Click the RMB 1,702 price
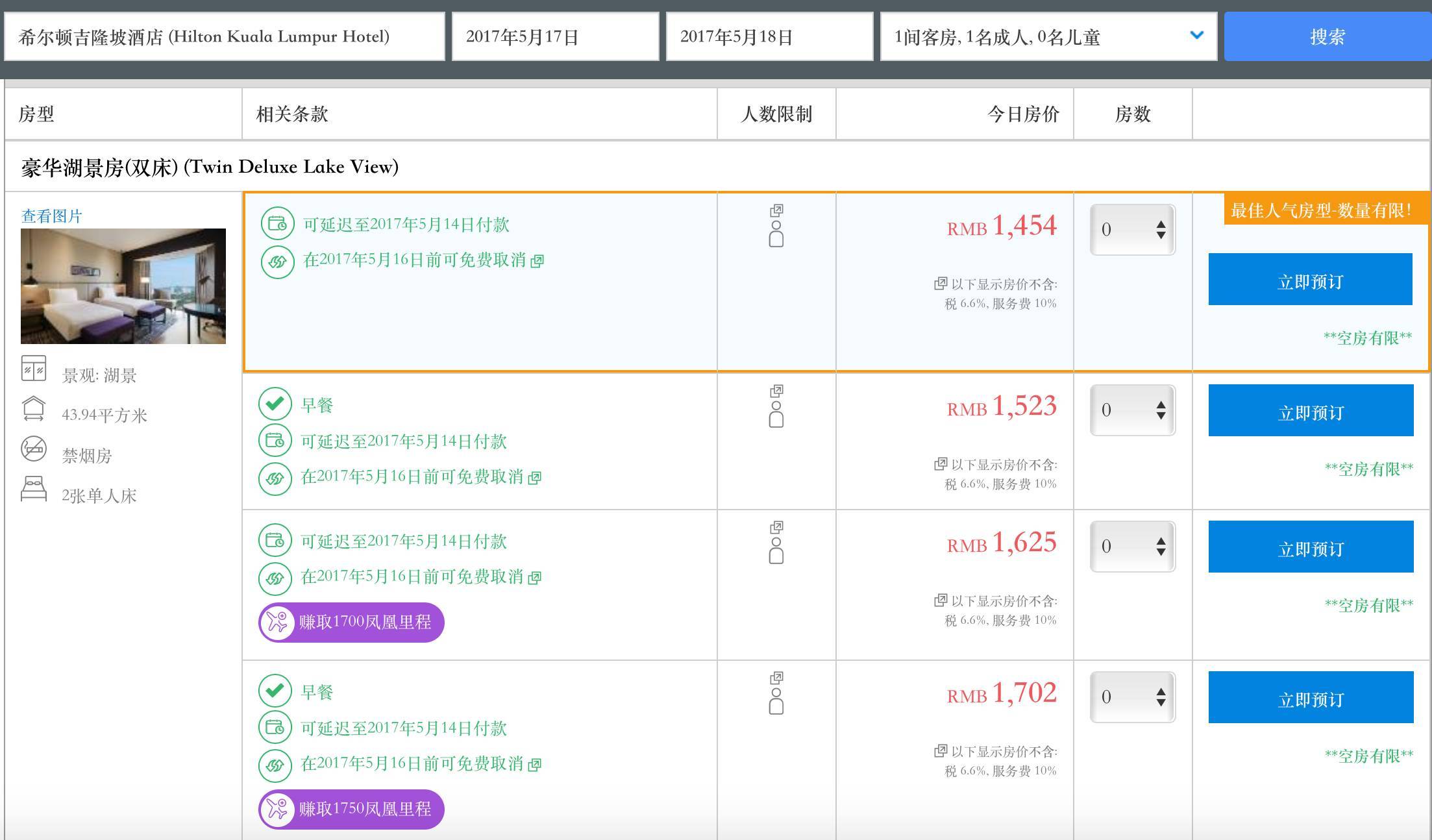Image resolution: width=1432 pixels, height=840 pixels. tap(1002, 693)
